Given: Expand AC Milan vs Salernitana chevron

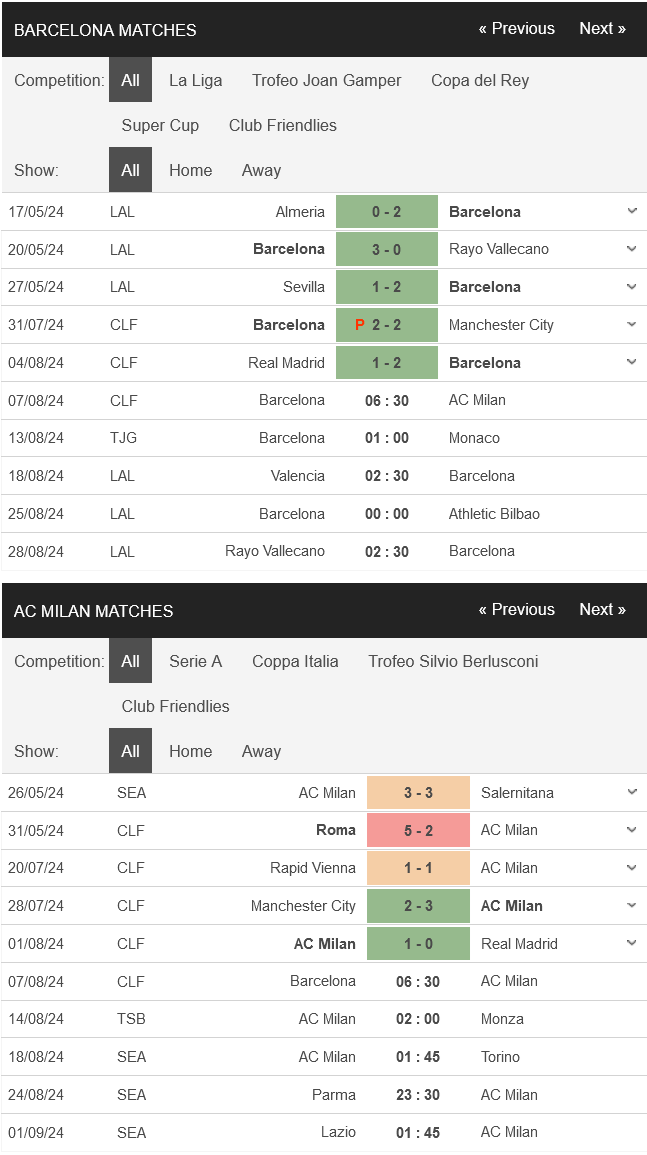Looking at the screenshot, I should [x=631, y=792].
